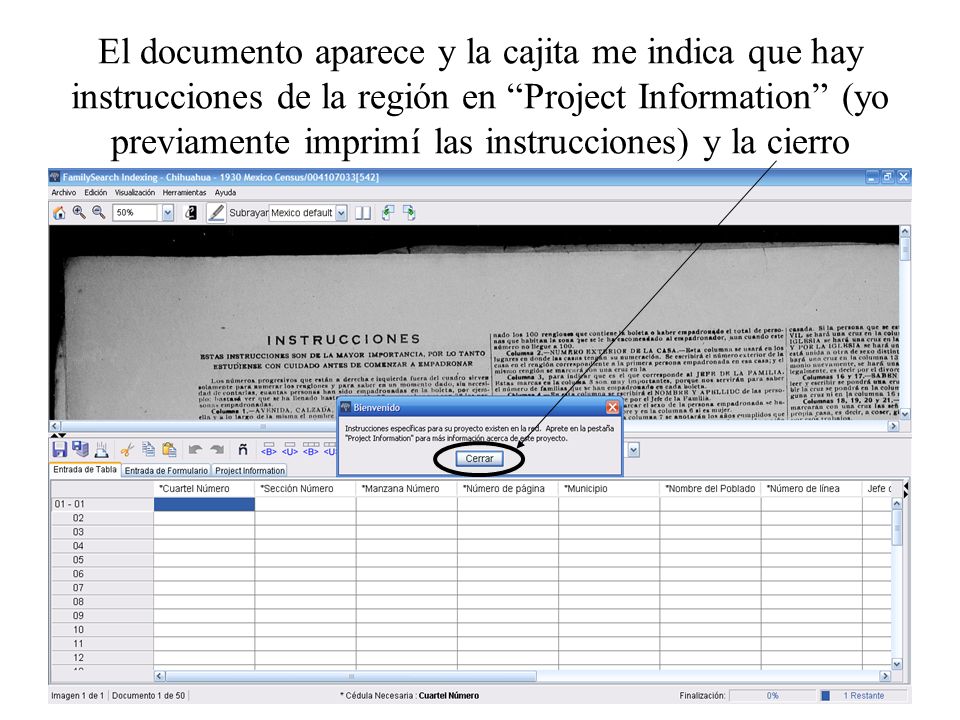Viewport: 960px width, 720px height.
Task: Click the submit batch tray icon
Action: point(102,450)
